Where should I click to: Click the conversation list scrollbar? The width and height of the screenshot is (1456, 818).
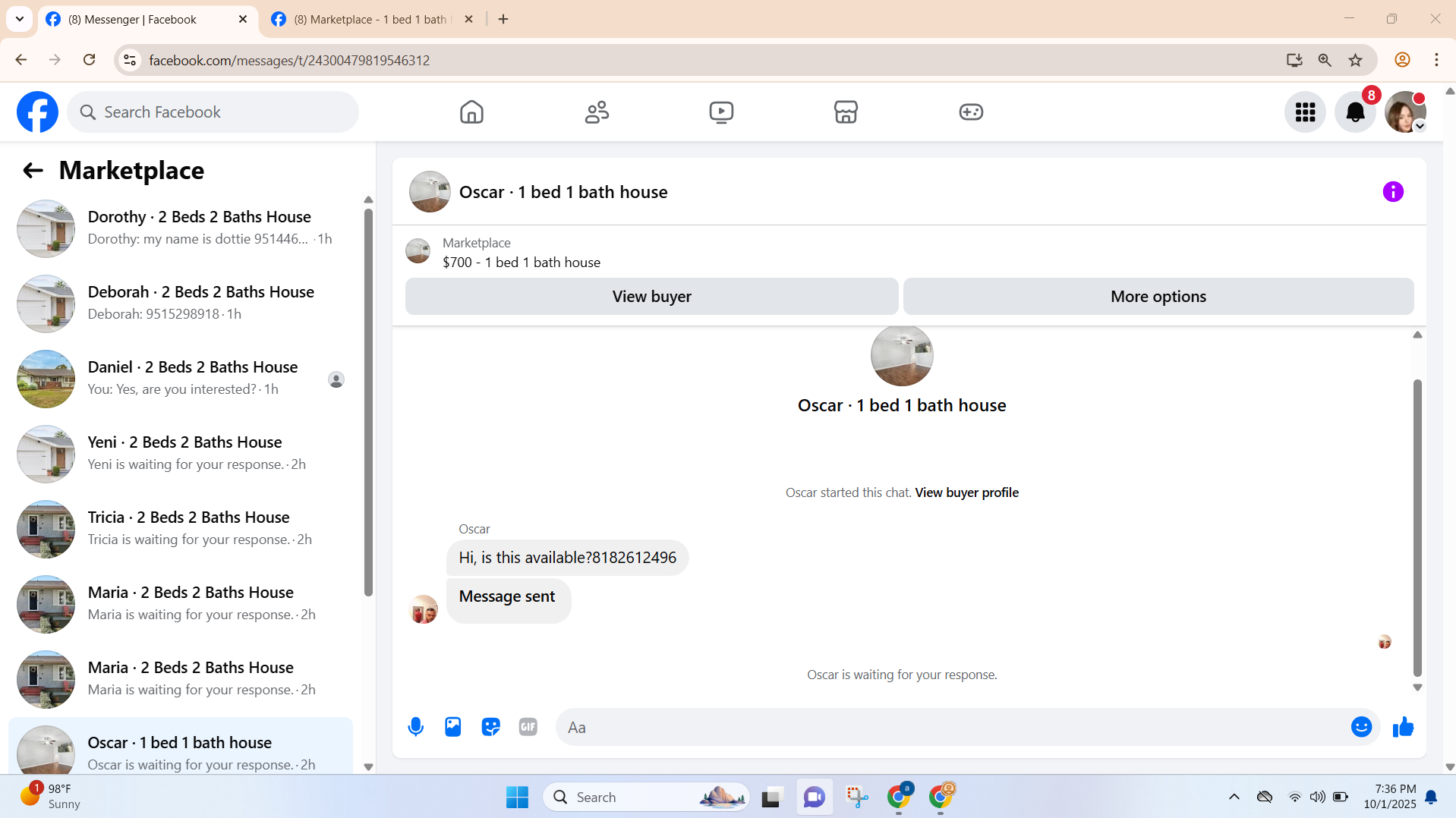(x=368, y=402)
